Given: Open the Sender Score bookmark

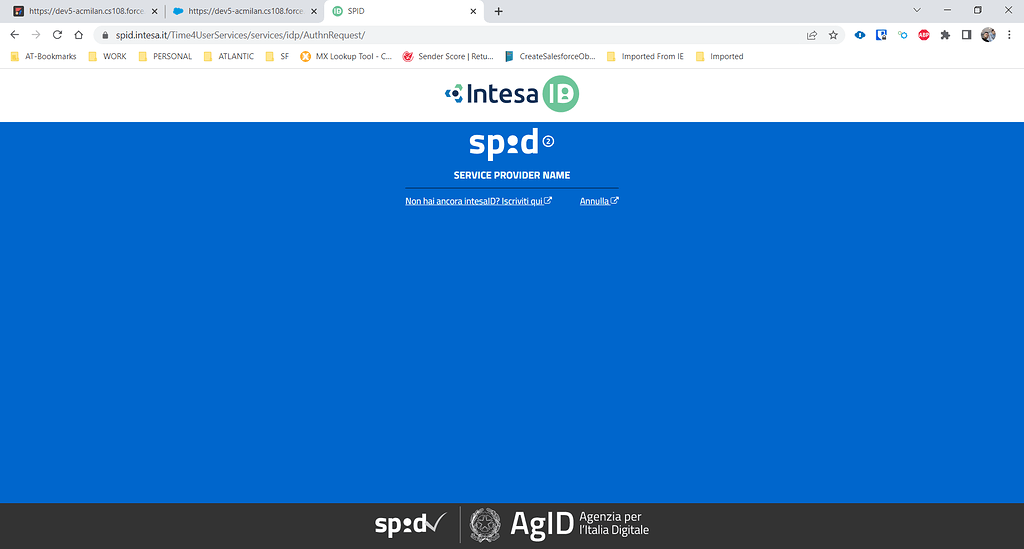Looking at the screenshot, I should click(x=448, y=57).
